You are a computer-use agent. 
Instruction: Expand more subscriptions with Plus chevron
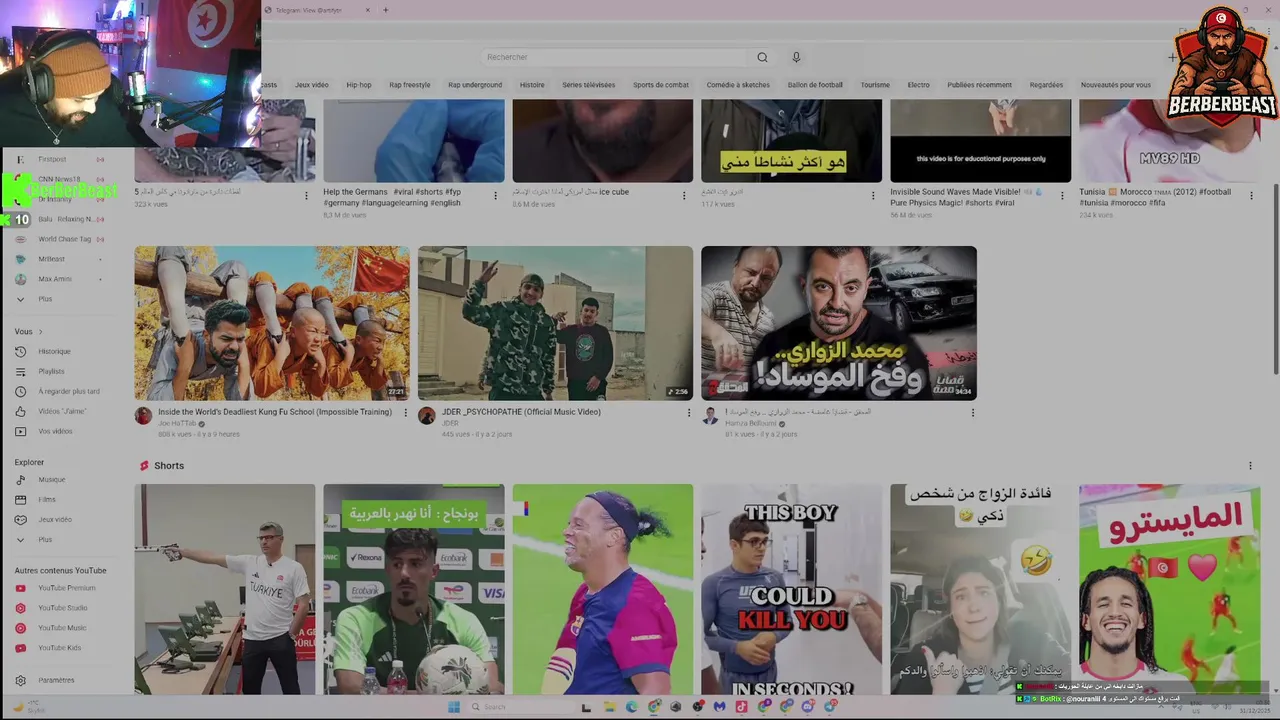pyautogui.click(x=20, y=299)
